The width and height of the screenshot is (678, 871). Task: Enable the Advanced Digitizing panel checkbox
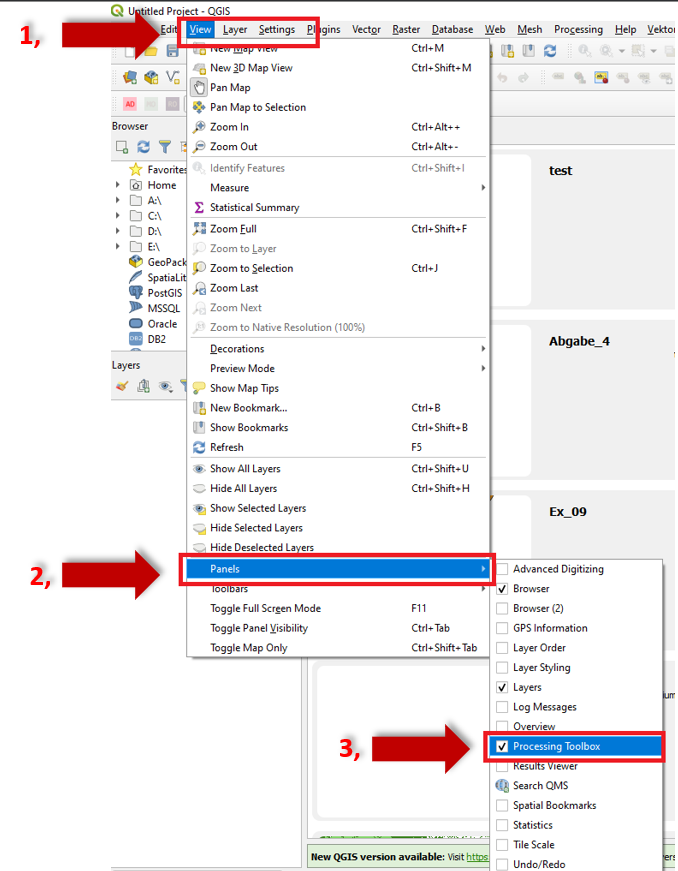[502, 569]
